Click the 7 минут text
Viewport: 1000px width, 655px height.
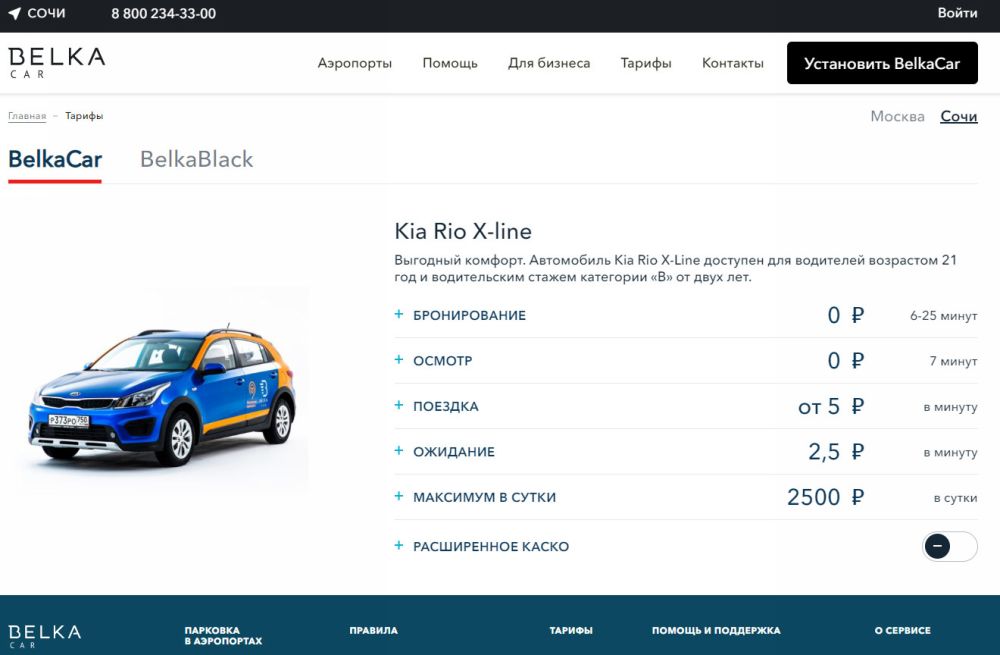(x=953, y=361)
